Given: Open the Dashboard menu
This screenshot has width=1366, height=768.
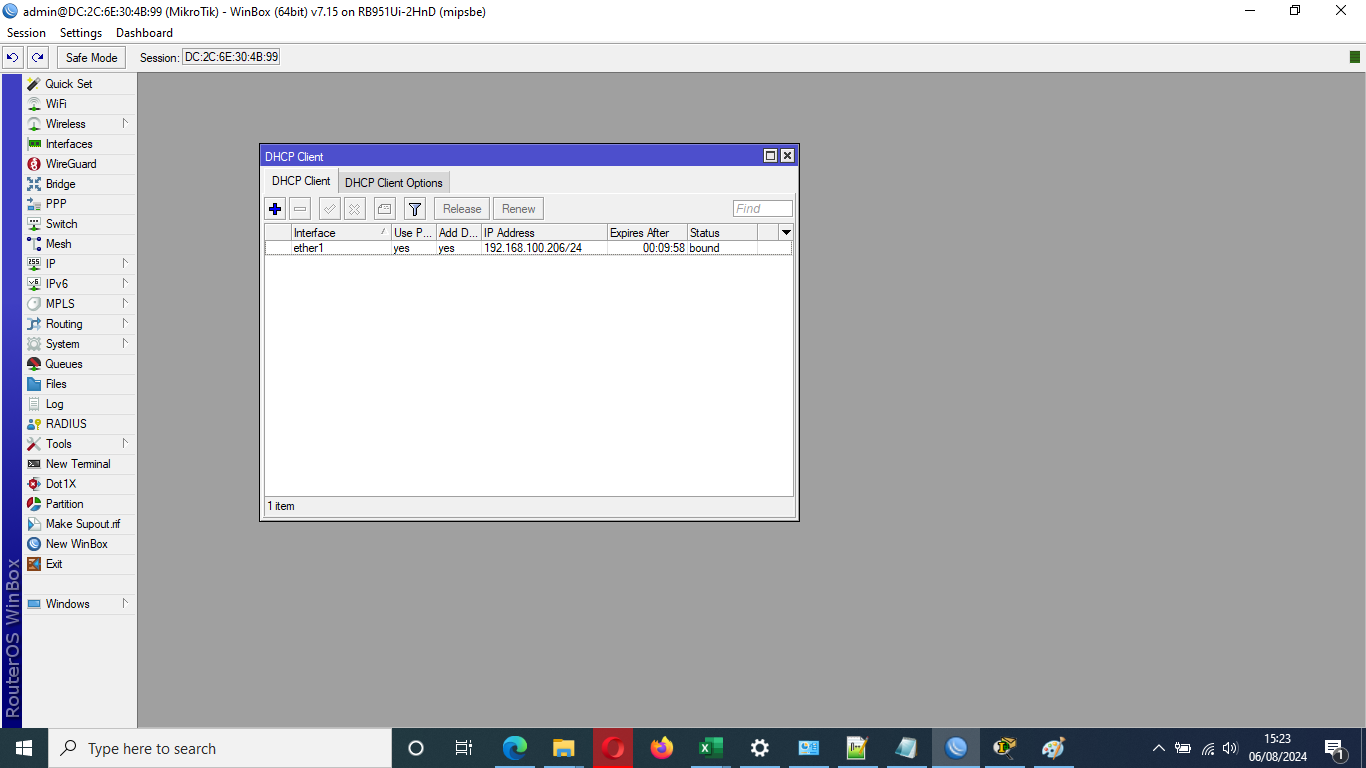Looking at the screenshot, I should (x=144, y=33).
